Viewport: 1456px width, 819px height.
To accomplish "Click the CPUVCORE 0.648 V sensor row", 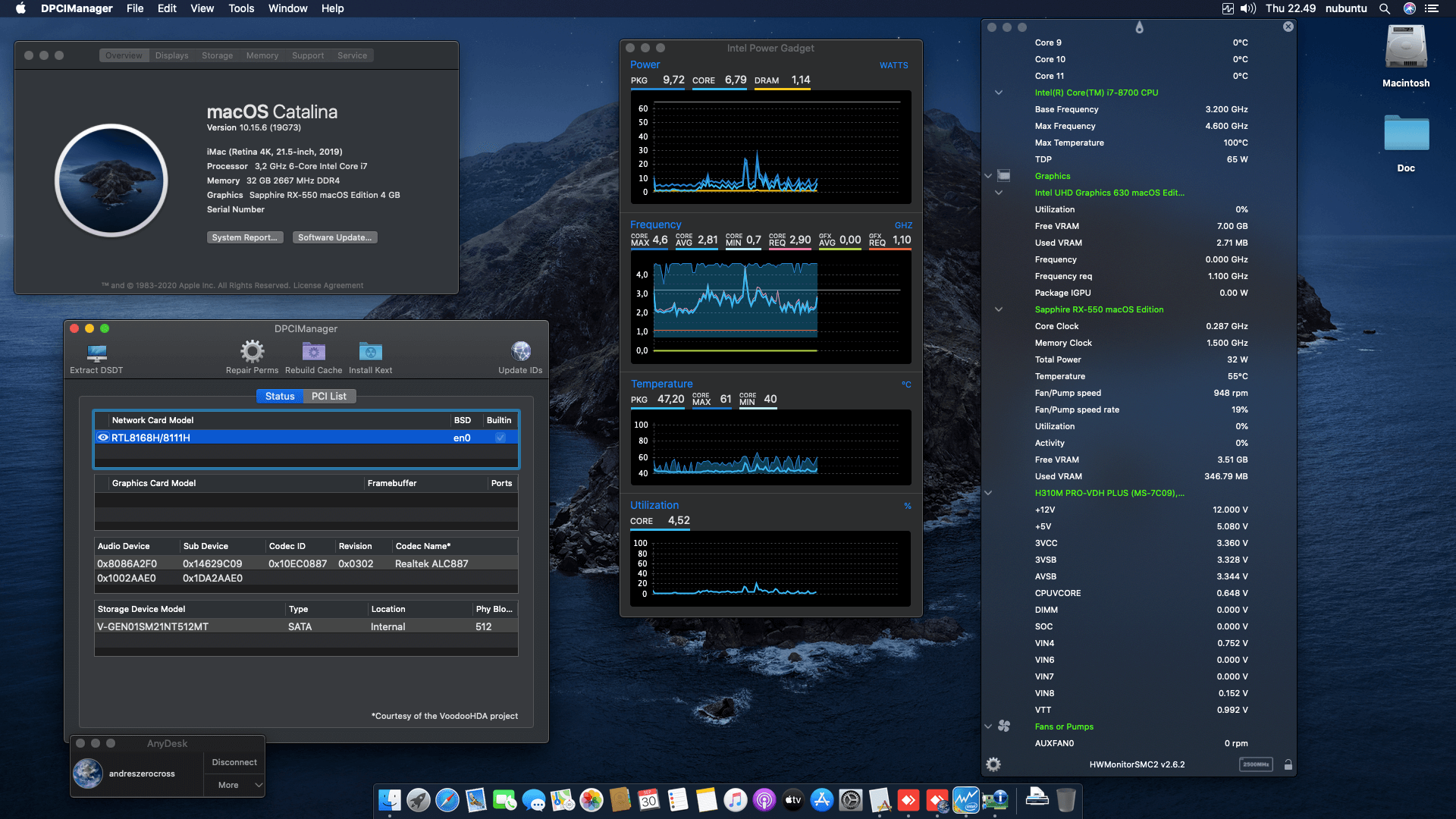I will click(1141, 593).
